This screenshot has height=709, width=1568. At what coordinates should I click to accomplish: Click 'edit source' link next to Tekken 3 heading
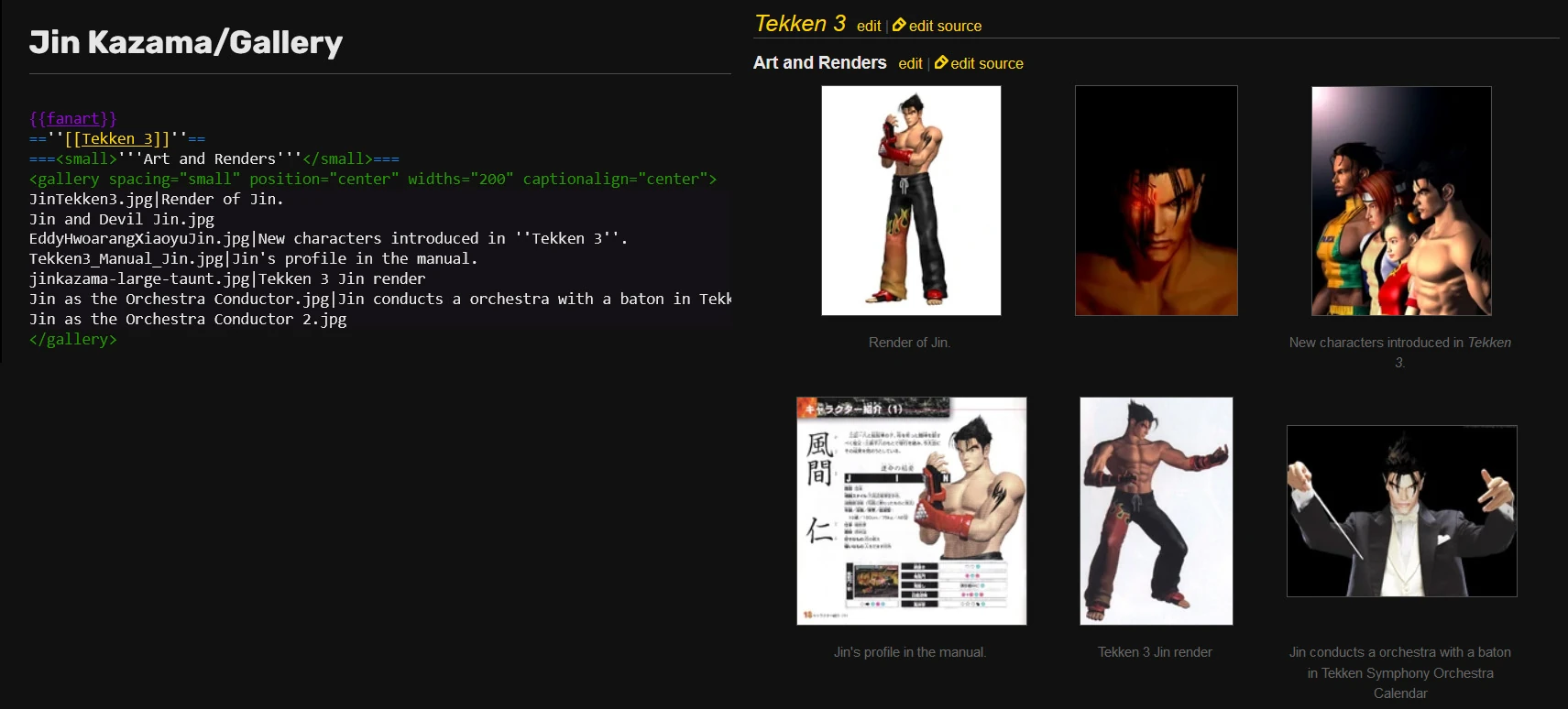(x=945, y=27)
